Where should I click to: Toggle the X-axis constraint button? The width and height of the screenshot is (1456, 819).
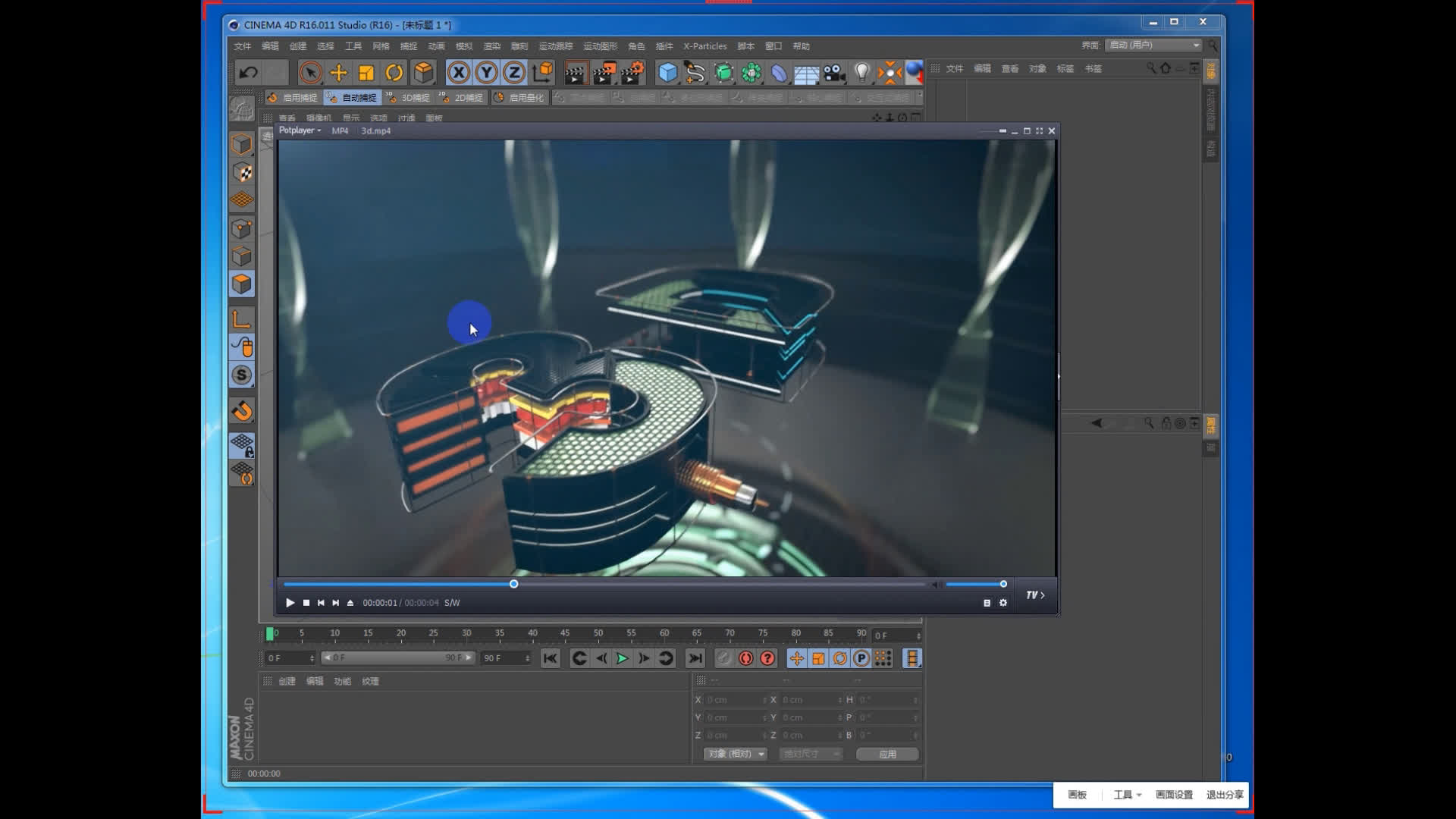pyautogui.click(x=458, y=71)
